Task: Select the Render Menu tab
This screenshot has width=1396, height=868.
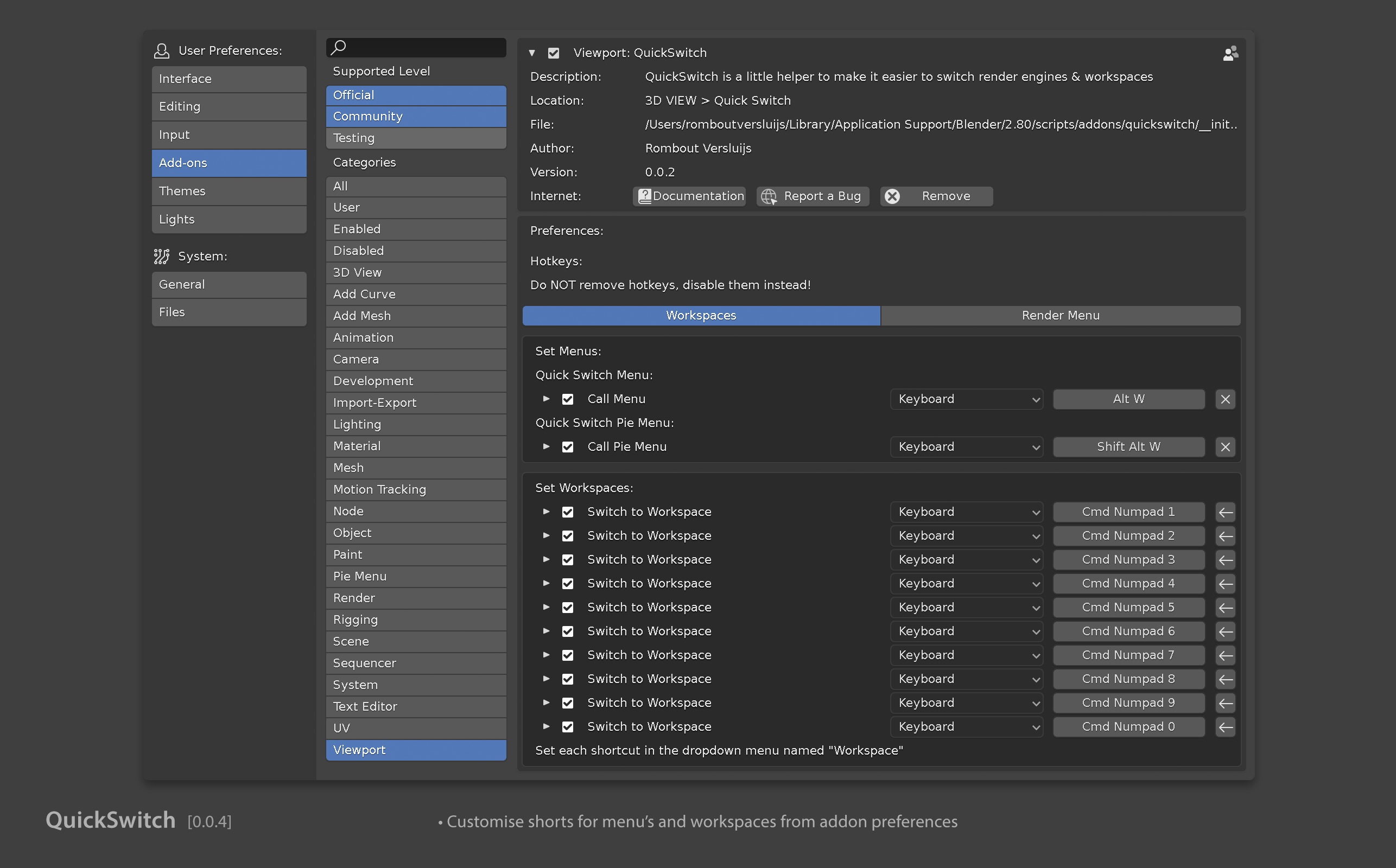Action: click(x=1060, y=314)
